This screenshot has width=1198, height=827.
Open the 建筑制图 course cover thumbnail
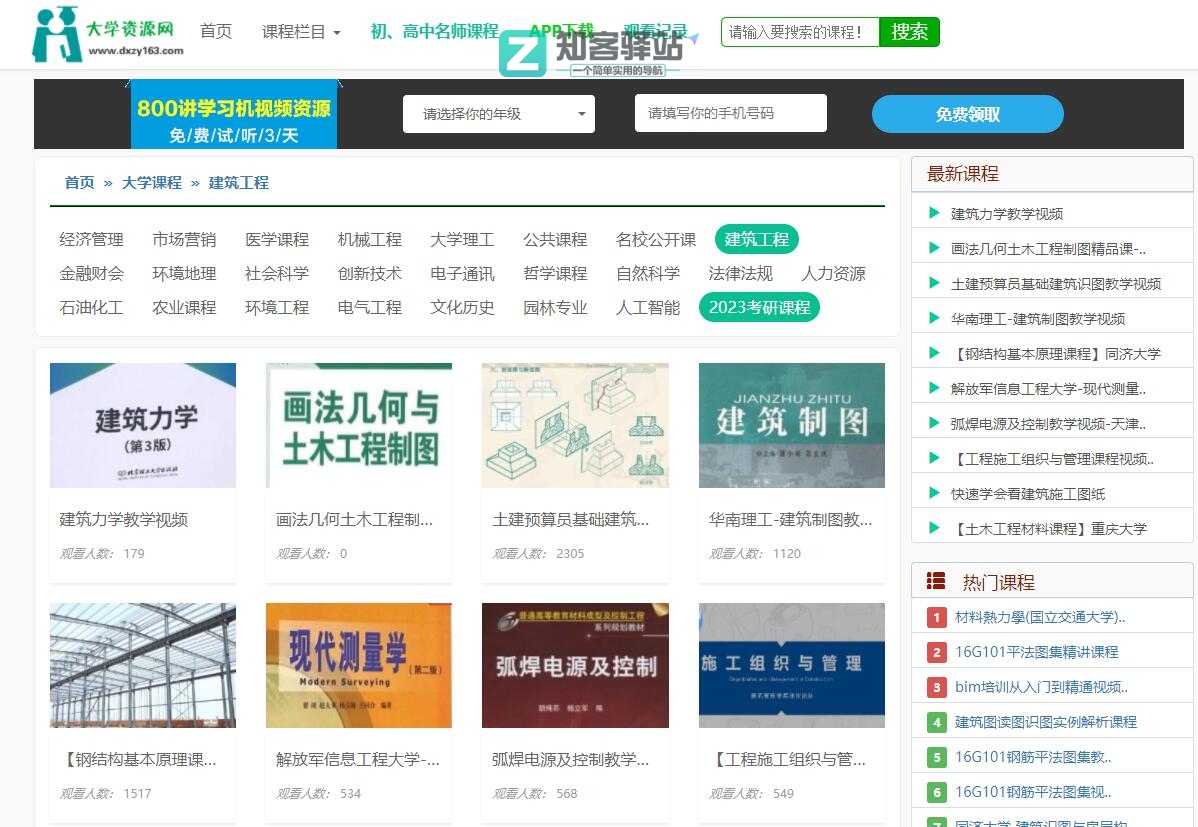(791, 425)
